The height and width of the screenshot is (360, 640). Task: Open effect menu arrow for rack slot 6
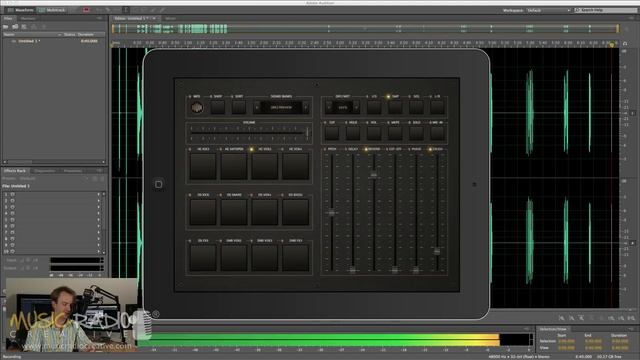(x=98, y=226)
